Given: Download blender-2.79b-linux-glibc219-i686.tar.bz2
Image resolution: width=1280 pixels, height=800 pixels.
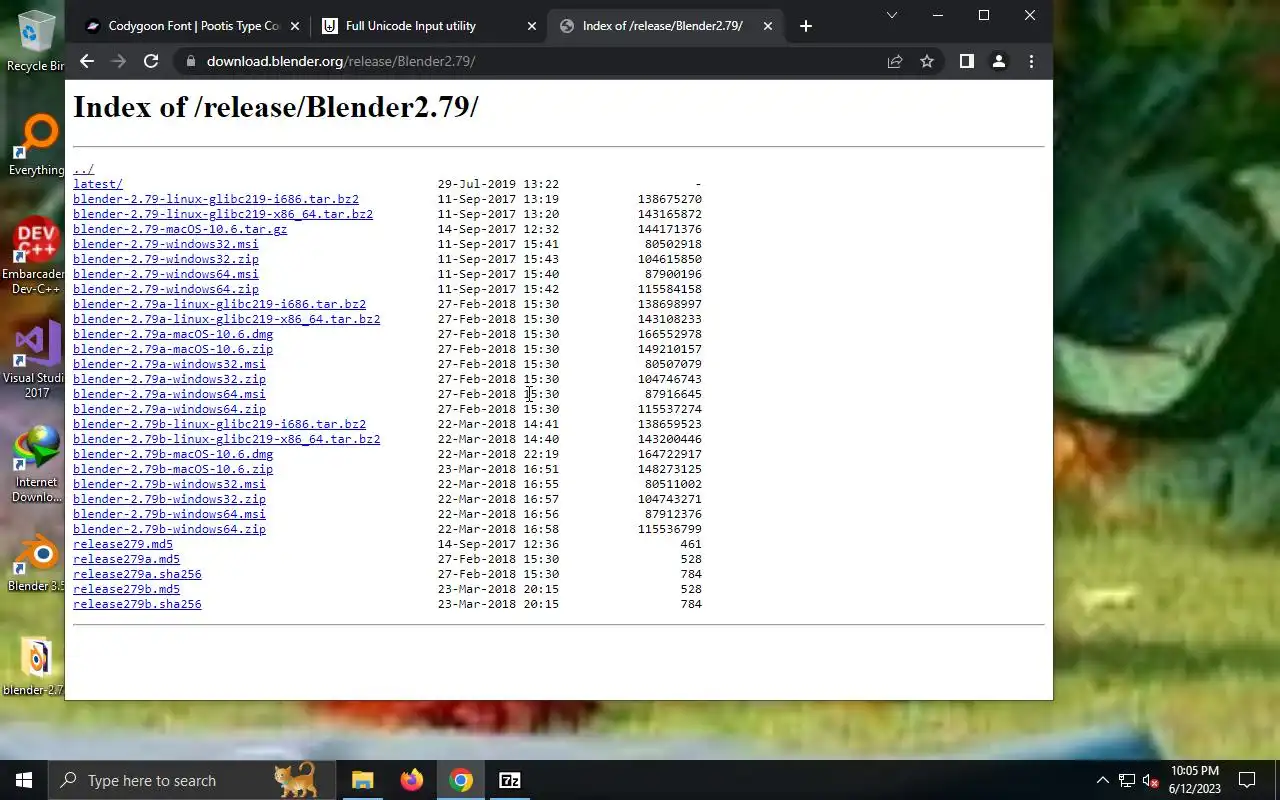Looking at the screenshot, I should pos(219,424).
